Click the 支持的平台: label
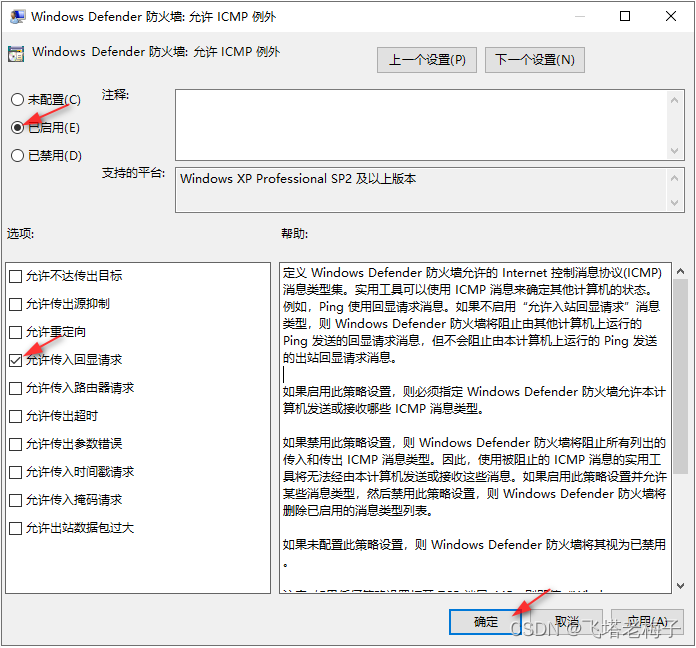The height and width of the screenshot is (648, 696). [133, 173]
